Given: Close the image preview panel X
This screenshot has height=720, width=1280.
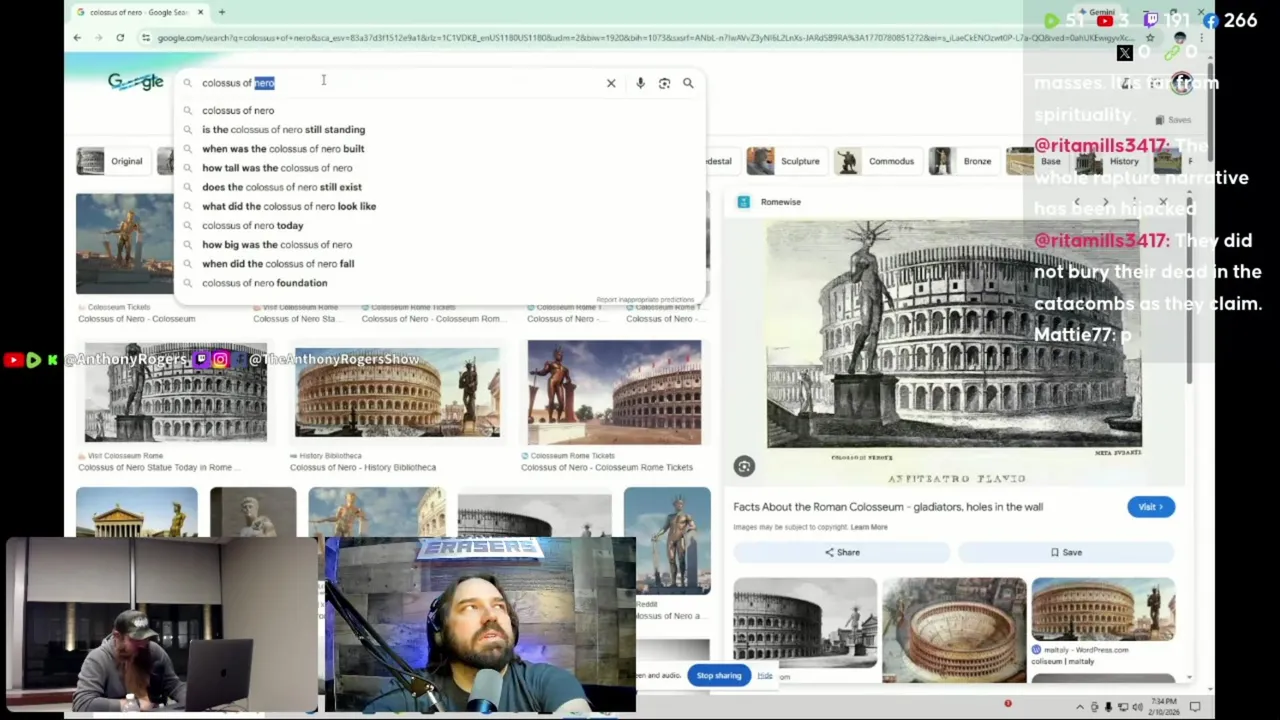Looking at the screenshot, I should coord(1163,202).
